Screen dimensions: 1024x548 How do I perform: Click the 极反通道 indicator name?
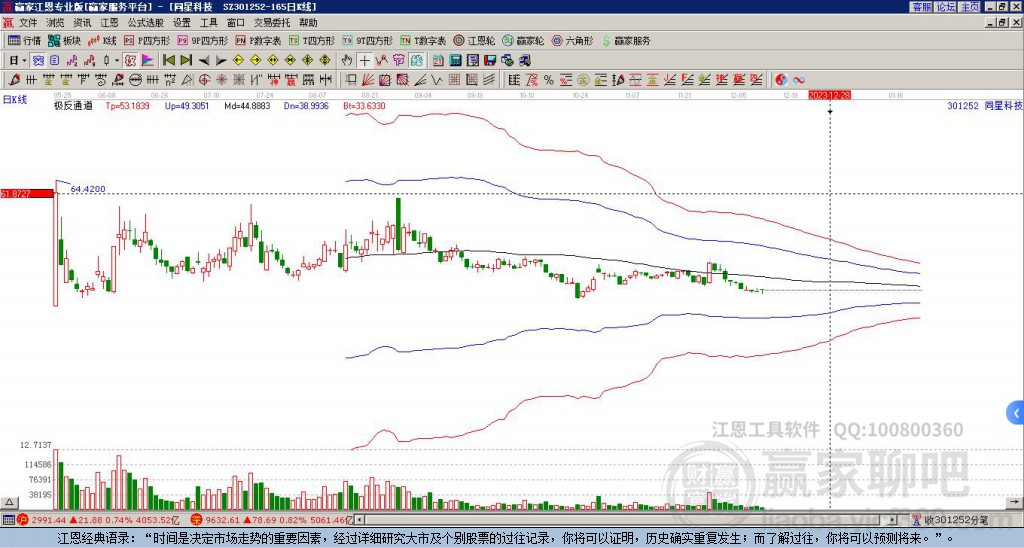72,106
